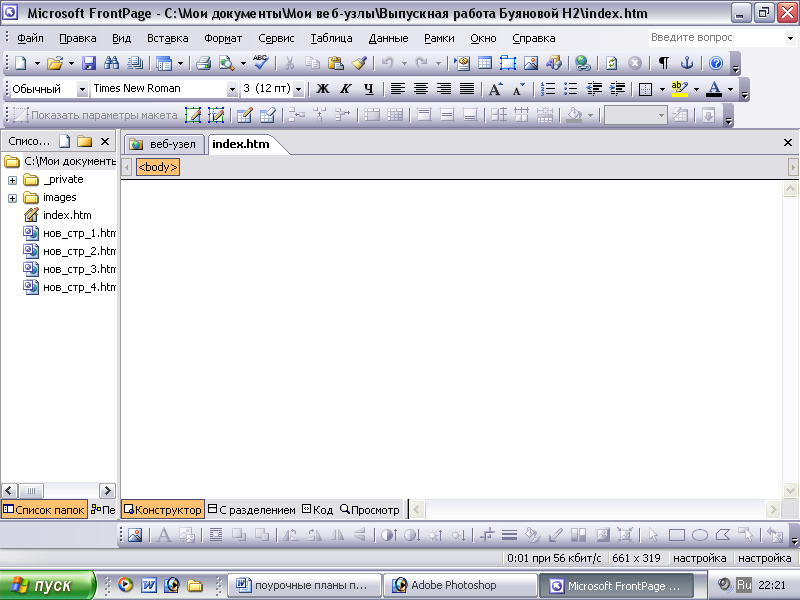
Task: Click the anchor bookmark icon
Action: [x=687, y=63]
